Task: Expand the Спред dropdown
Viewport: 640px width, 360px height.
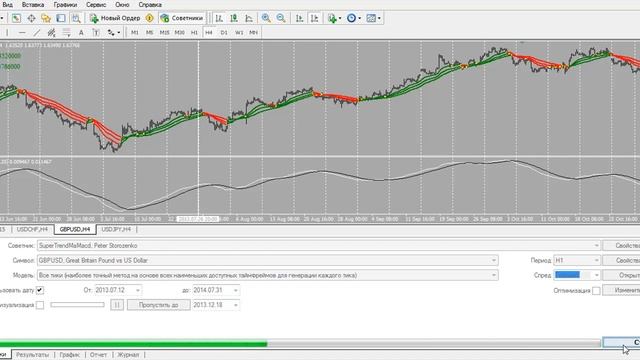Action: click(x=596, y=275)
